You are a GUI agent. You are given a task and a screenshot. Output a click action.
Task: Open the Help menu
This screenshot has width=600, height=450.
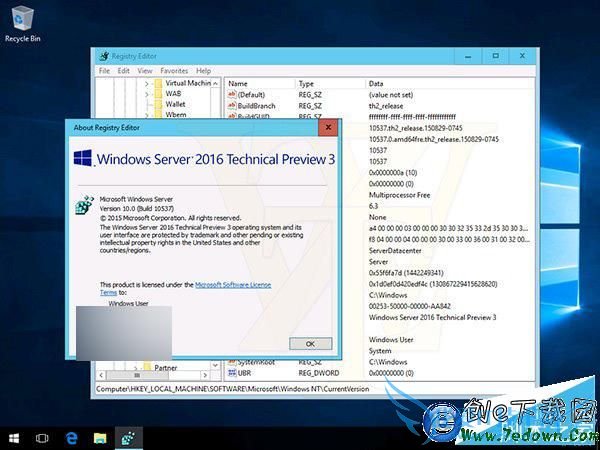203,71
